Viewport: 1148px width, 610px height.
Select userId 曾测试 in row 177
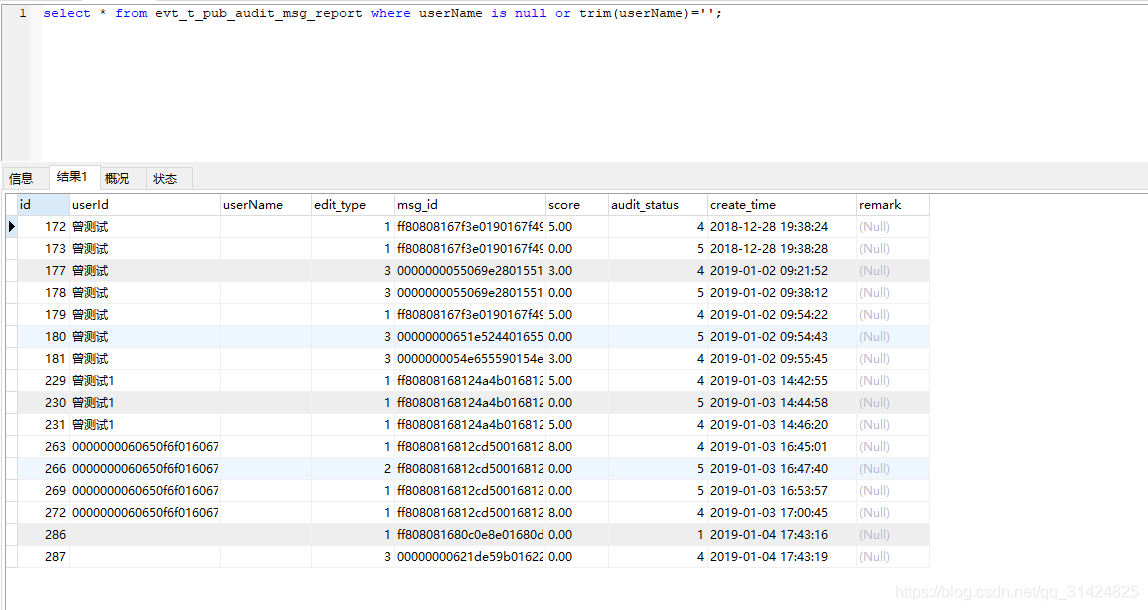(145, 271)
